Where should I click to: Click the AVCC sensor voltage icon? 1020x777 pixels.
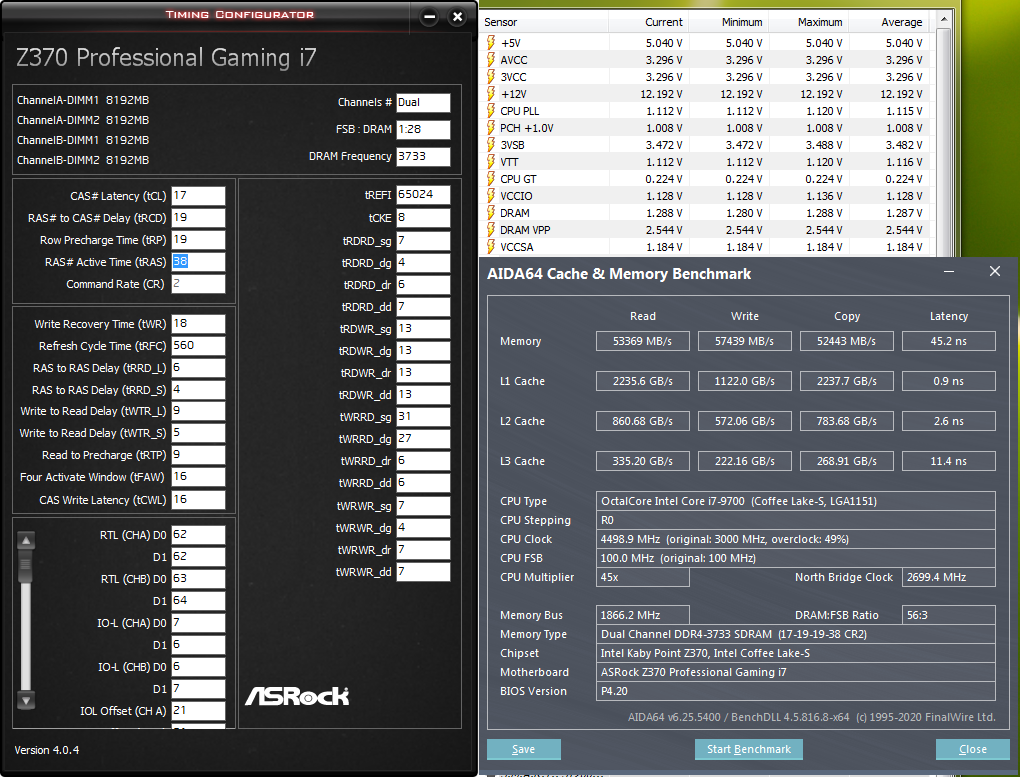491,60
